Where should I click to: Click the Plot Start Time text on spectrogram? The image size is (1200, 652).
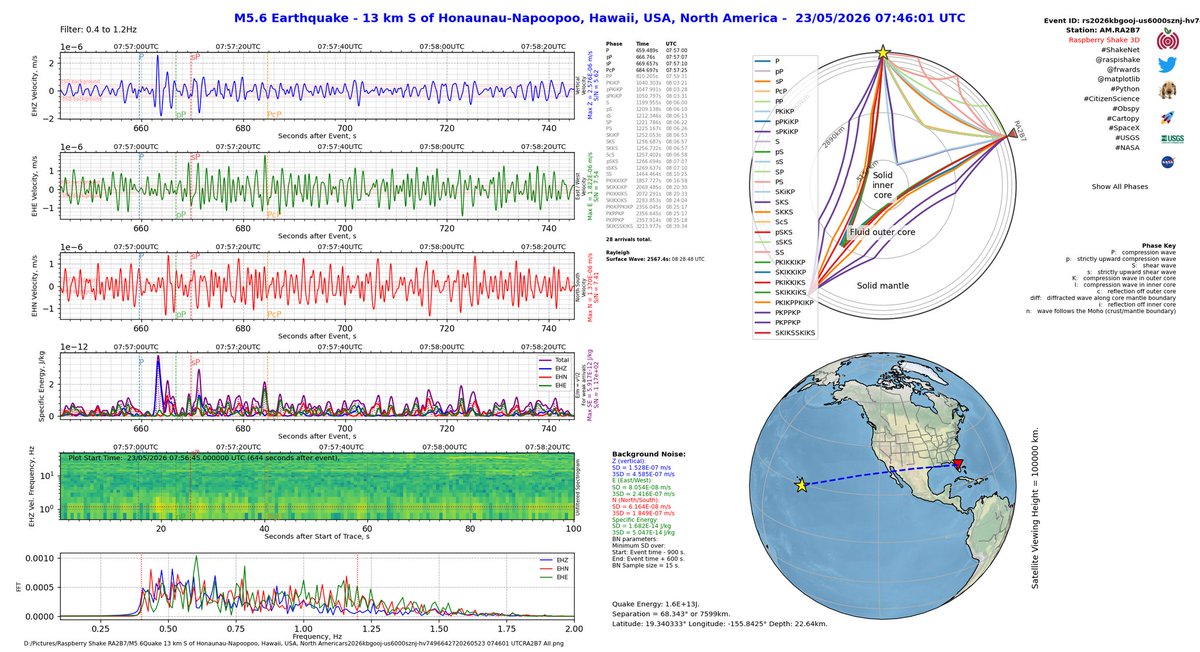pyautogui.click(x=203, y=456)
